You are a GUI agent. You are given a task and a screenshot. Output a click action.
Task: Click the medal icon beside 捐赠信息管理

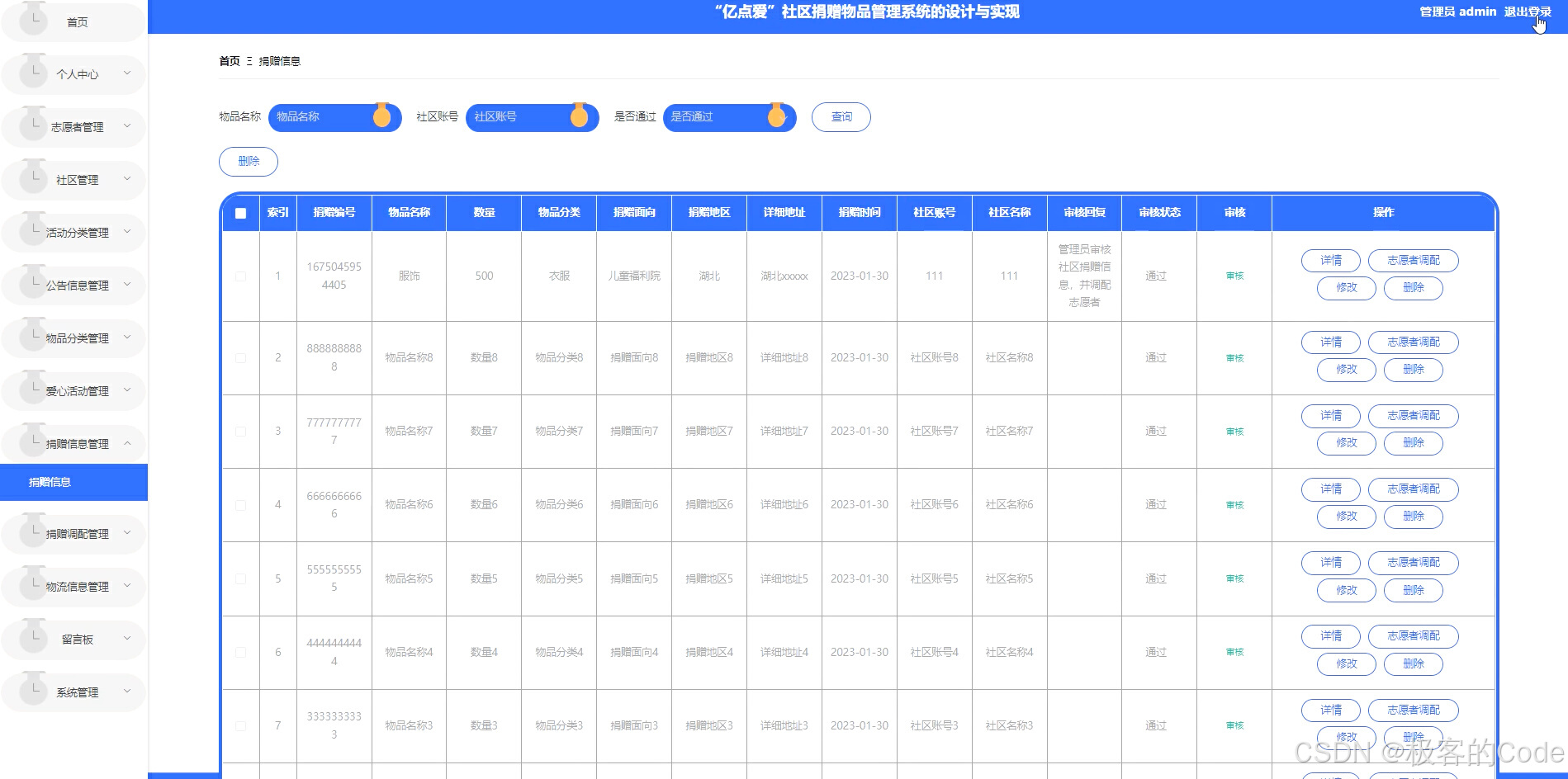33,441
